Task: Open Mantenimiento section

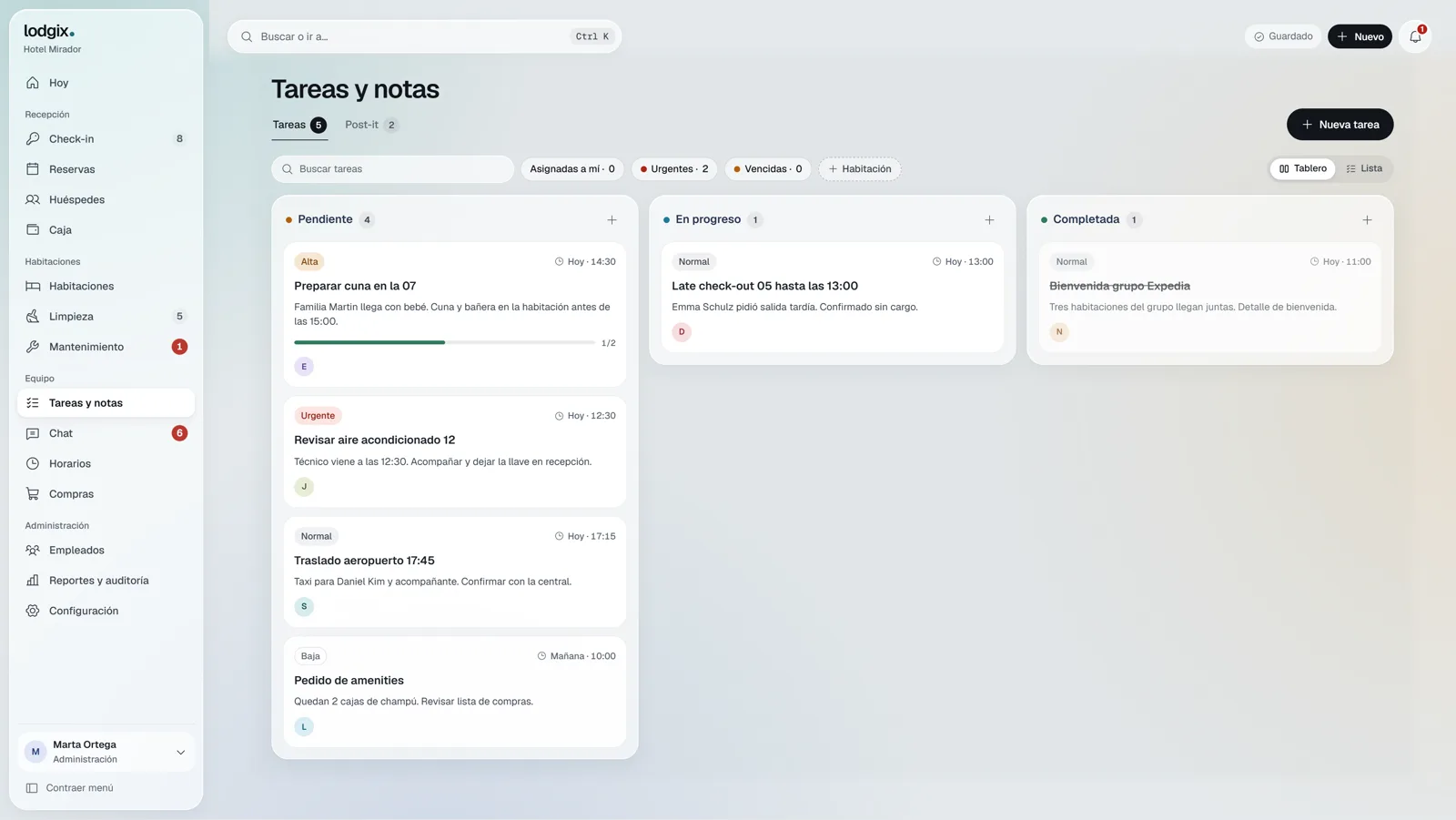Action: click(106, 347)
